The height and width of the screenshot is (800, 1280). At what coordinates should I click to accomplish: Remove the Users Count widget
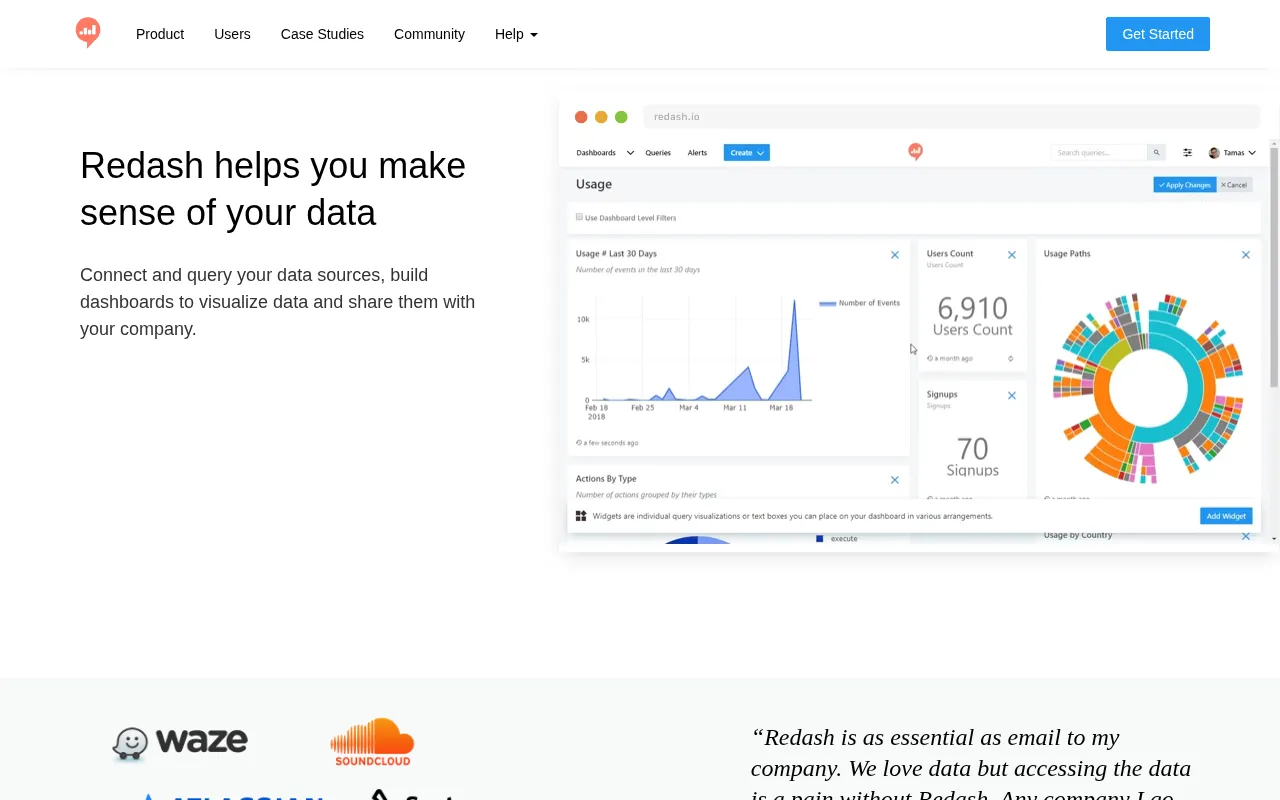coord(1012,255)
